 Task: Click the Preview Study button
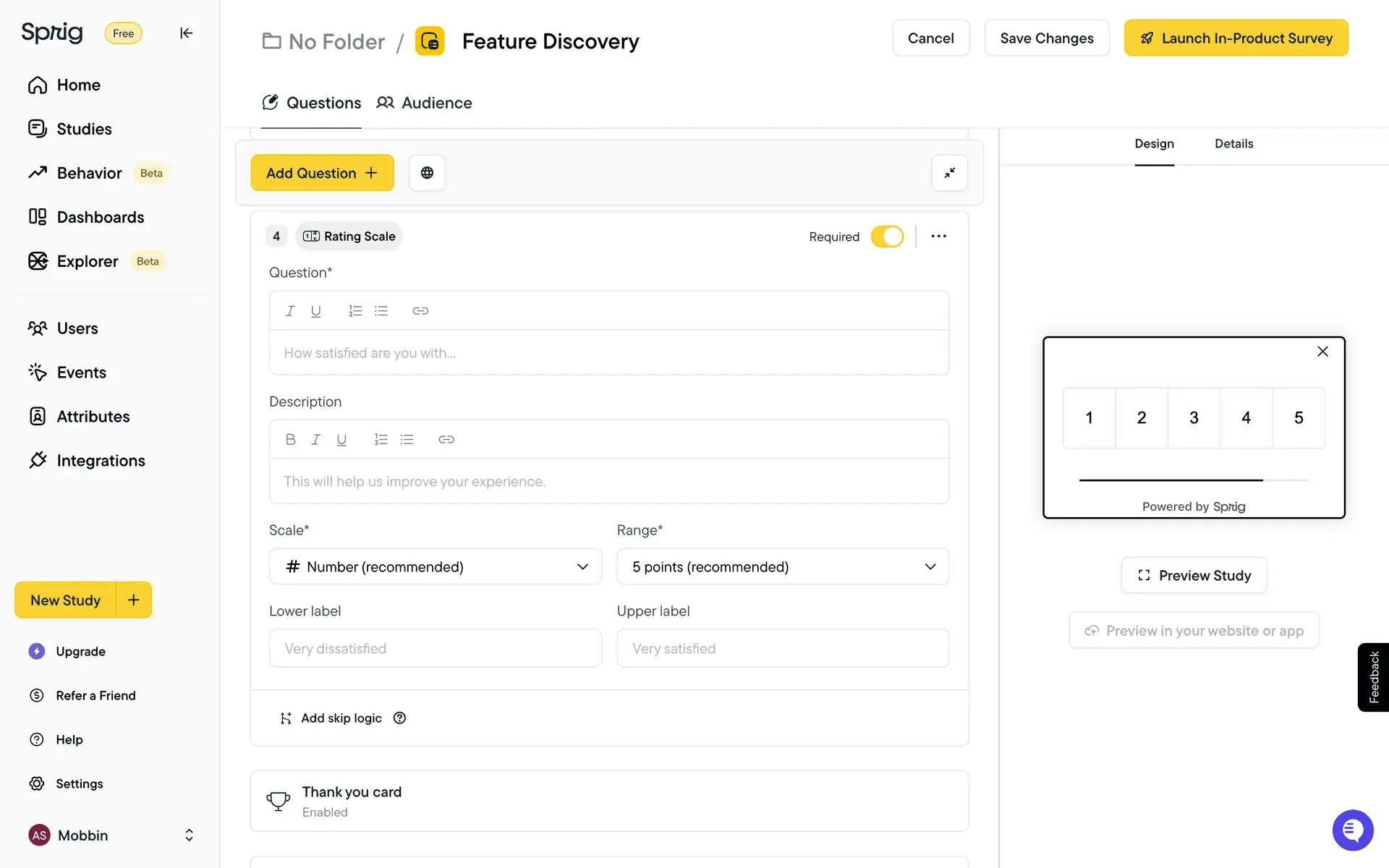pyautogui.click(x=1194, y=576)
